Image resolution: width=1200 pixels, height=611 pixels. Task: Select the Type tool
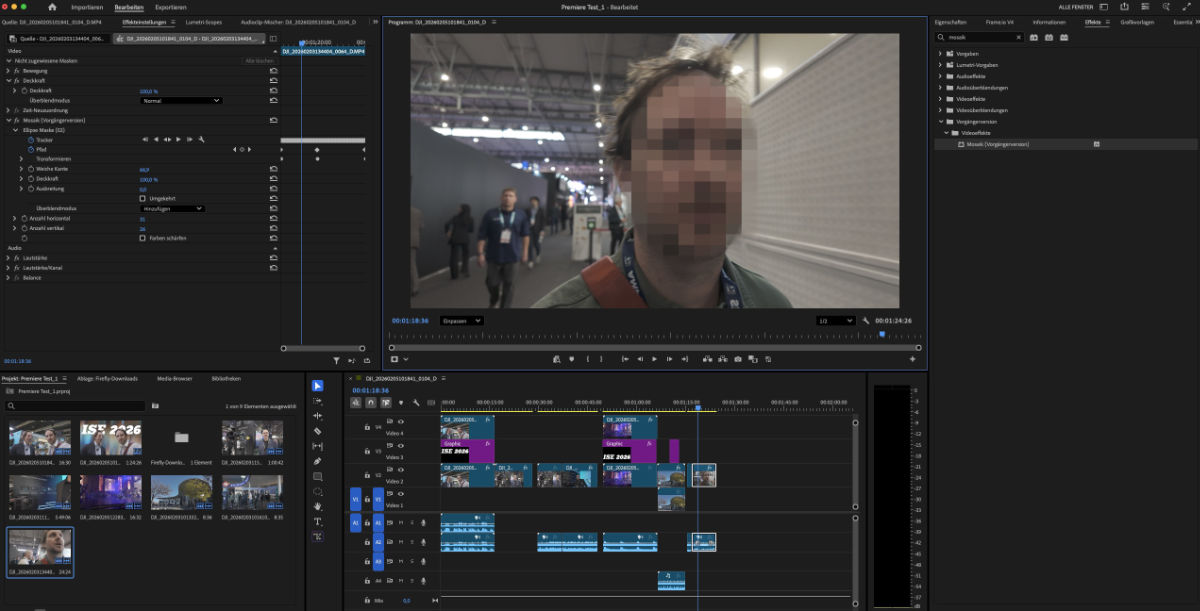[318, 522]
